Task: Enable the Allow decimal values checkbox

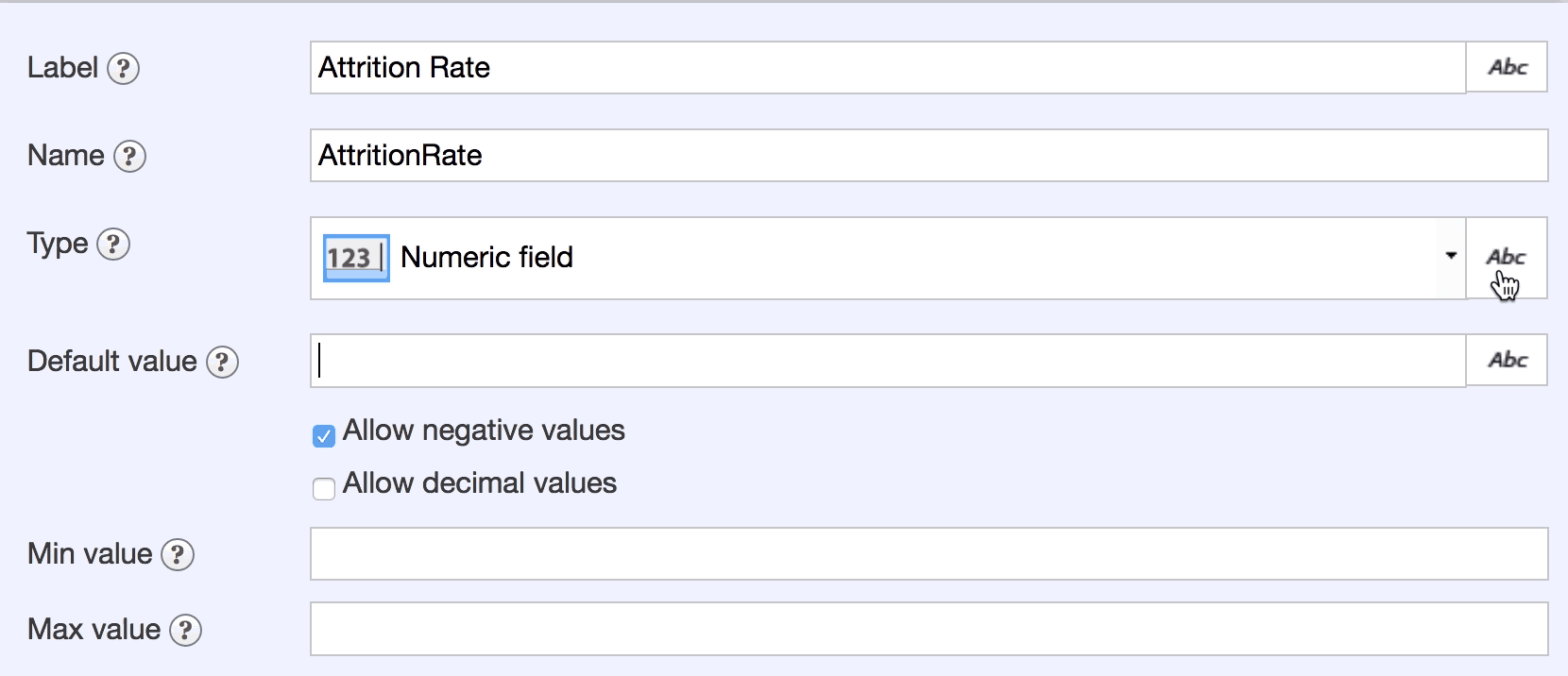Action: coord(324,488)
